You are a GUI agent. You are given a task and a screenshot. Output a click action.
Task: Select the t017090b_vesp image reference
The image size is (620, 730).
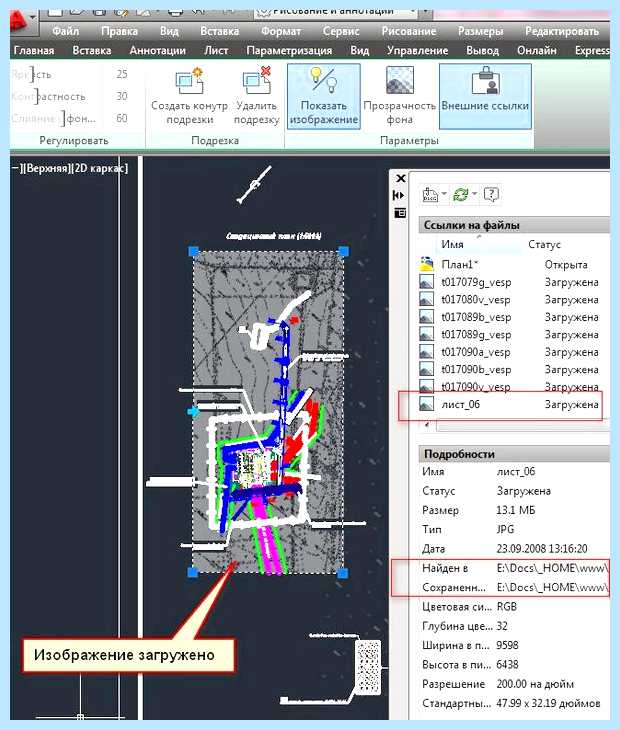point(514,370)
